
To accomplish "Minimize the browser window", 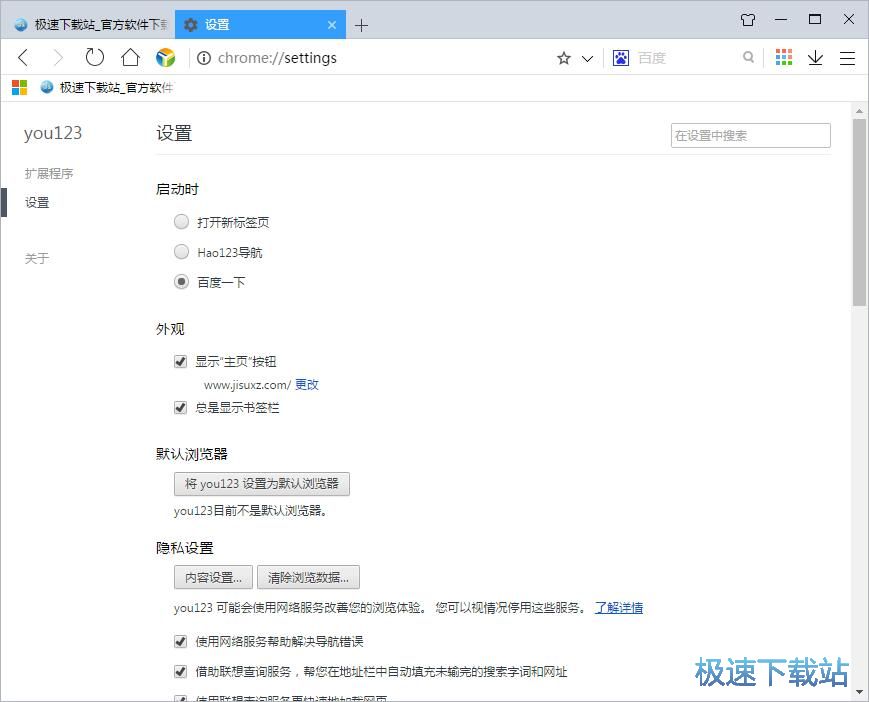I will coord(781,20).
